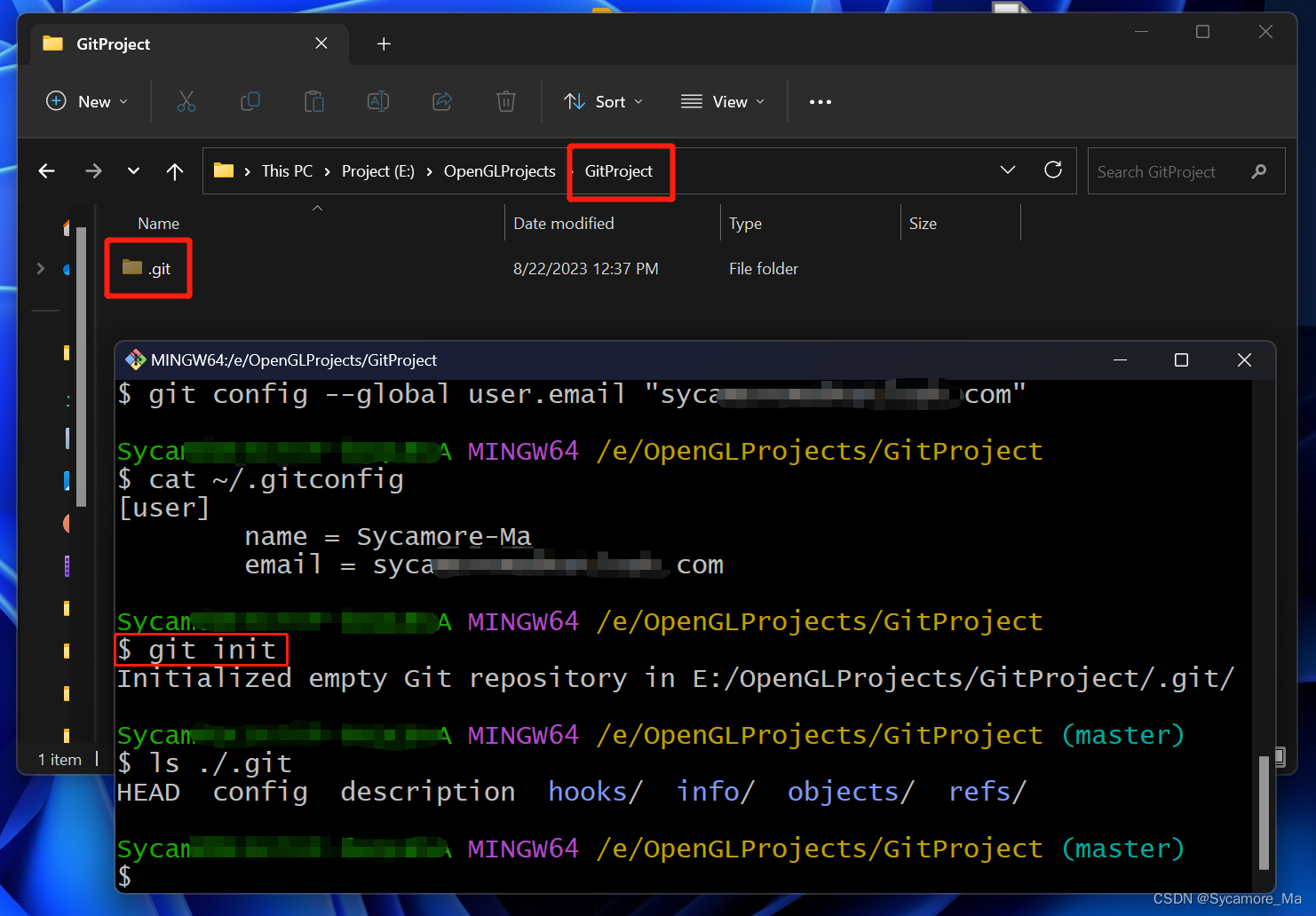Click the Rename icon in toolbar
1316x916 pixels.
(378, 101)
